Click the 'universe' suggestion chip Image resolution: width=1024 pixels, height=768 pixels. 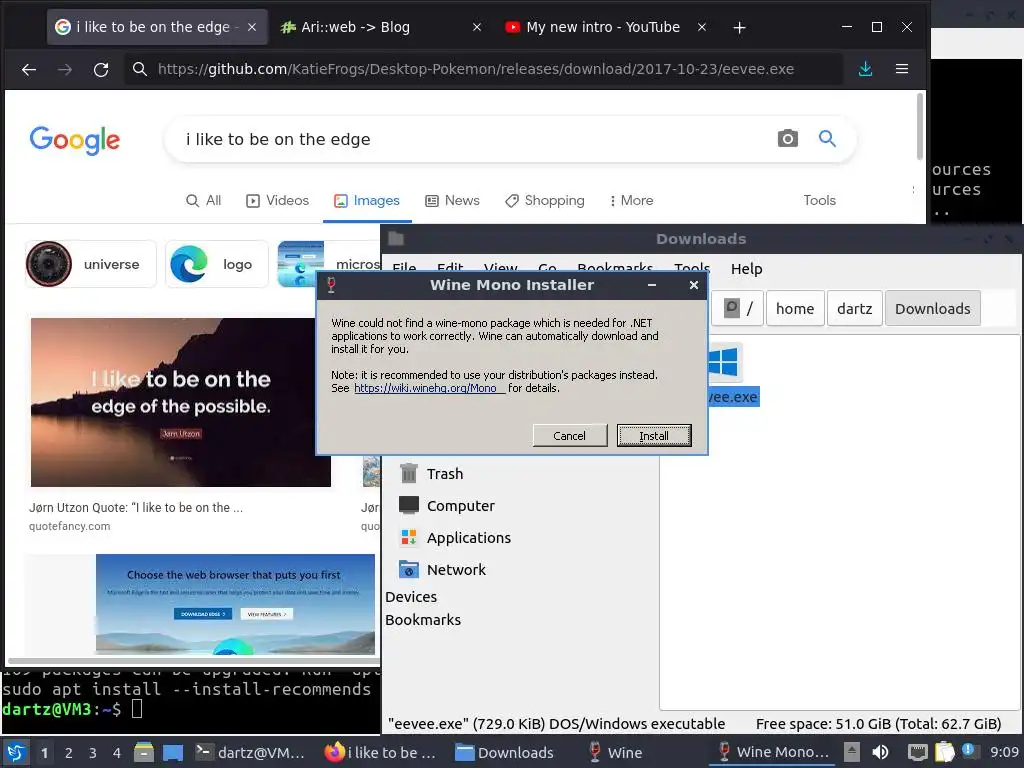pyautogui.click(x=91, y=264)
